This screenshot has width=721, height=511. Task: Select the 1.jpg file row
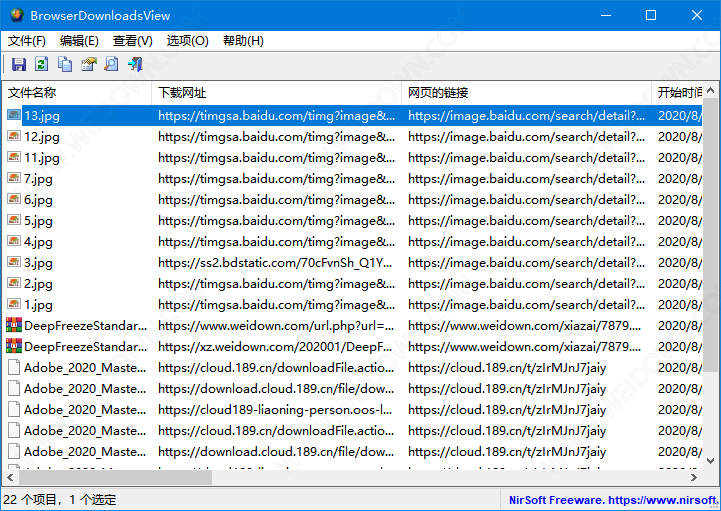353,304
